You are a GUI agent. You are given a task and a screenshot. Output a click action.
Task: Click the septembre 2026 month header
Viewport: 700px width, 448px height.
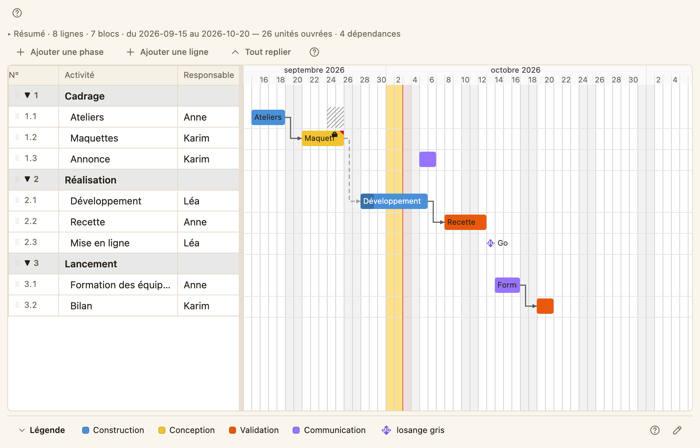click(x=314, y=70)
